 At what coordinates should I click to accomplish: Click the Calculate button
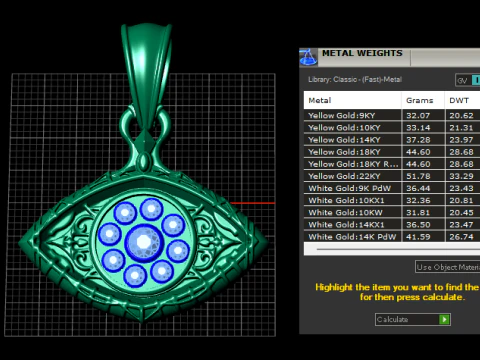[413, 319]
